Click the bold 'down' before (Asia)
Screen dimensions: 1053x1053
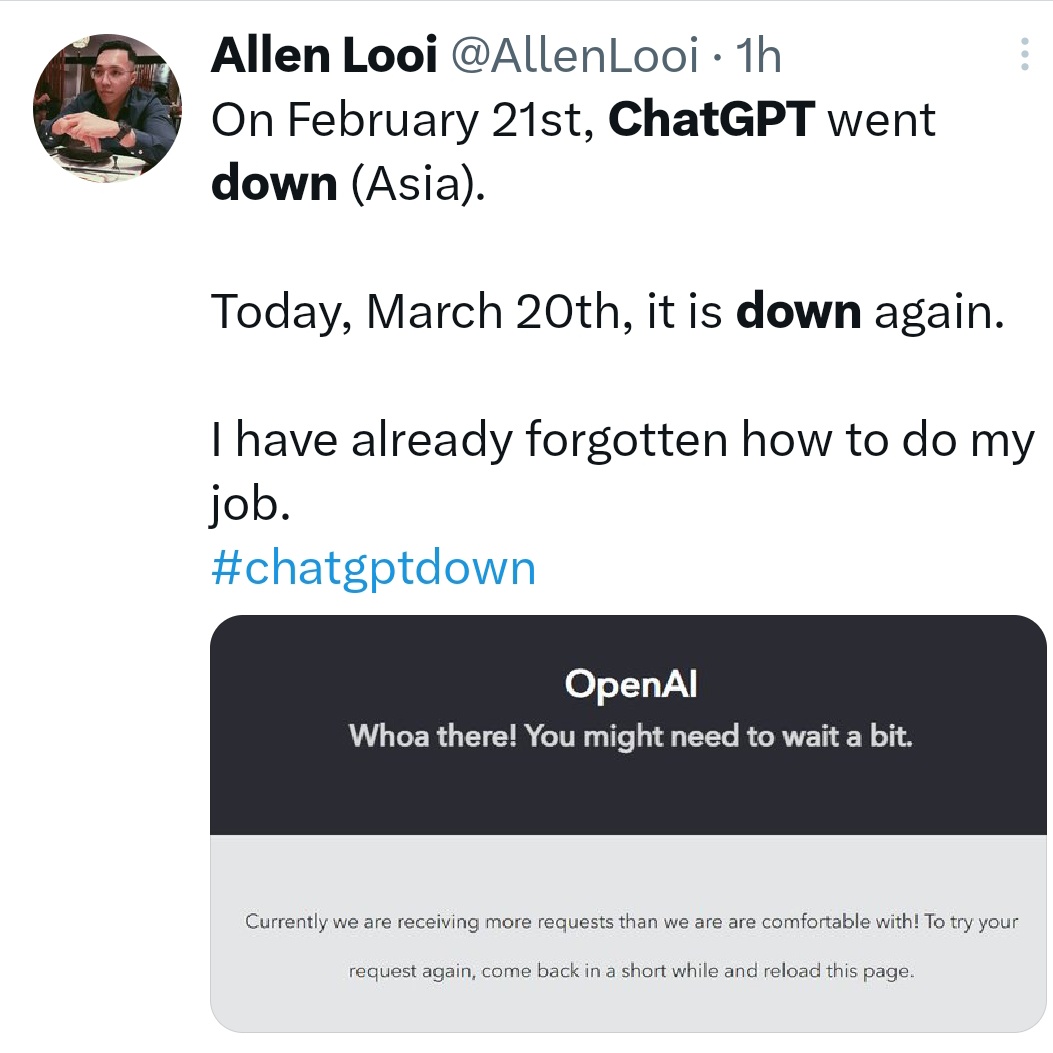coord(273,184)
